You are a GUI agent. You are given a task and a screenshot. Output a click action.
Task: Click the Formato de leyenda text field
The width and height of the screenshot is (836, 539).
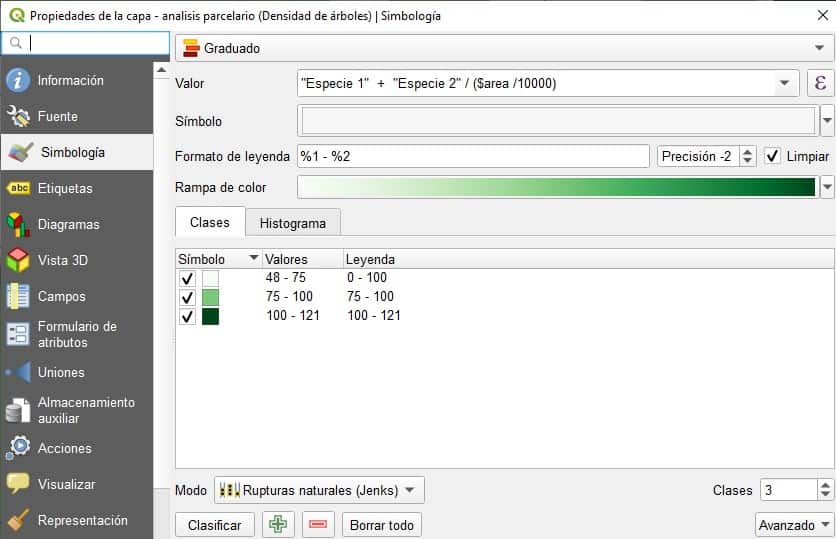pyautogui.click(x=473, y=156)
